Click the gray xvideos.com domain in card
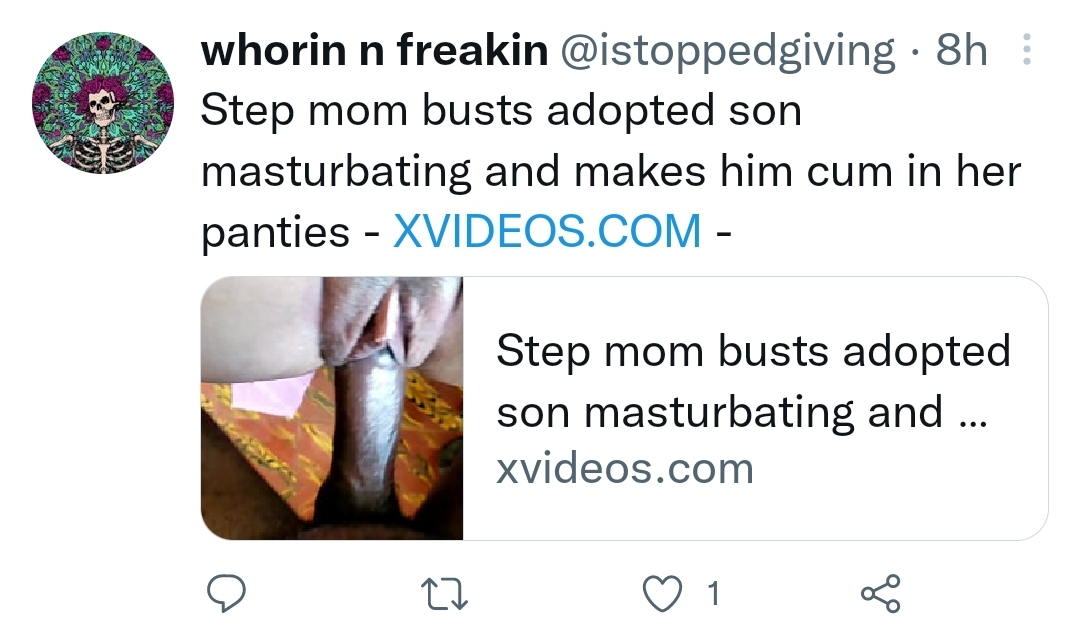 (x=625, y=470)
